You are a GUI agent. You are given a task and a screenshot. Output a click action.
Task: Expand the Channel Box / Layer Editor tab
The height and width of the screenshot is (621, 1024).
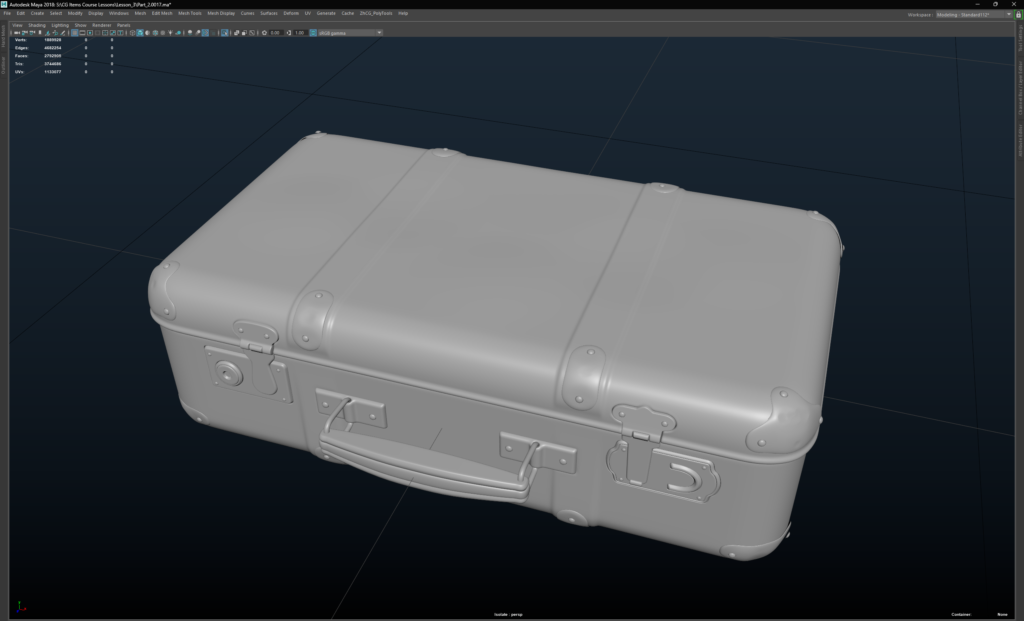1020,88
